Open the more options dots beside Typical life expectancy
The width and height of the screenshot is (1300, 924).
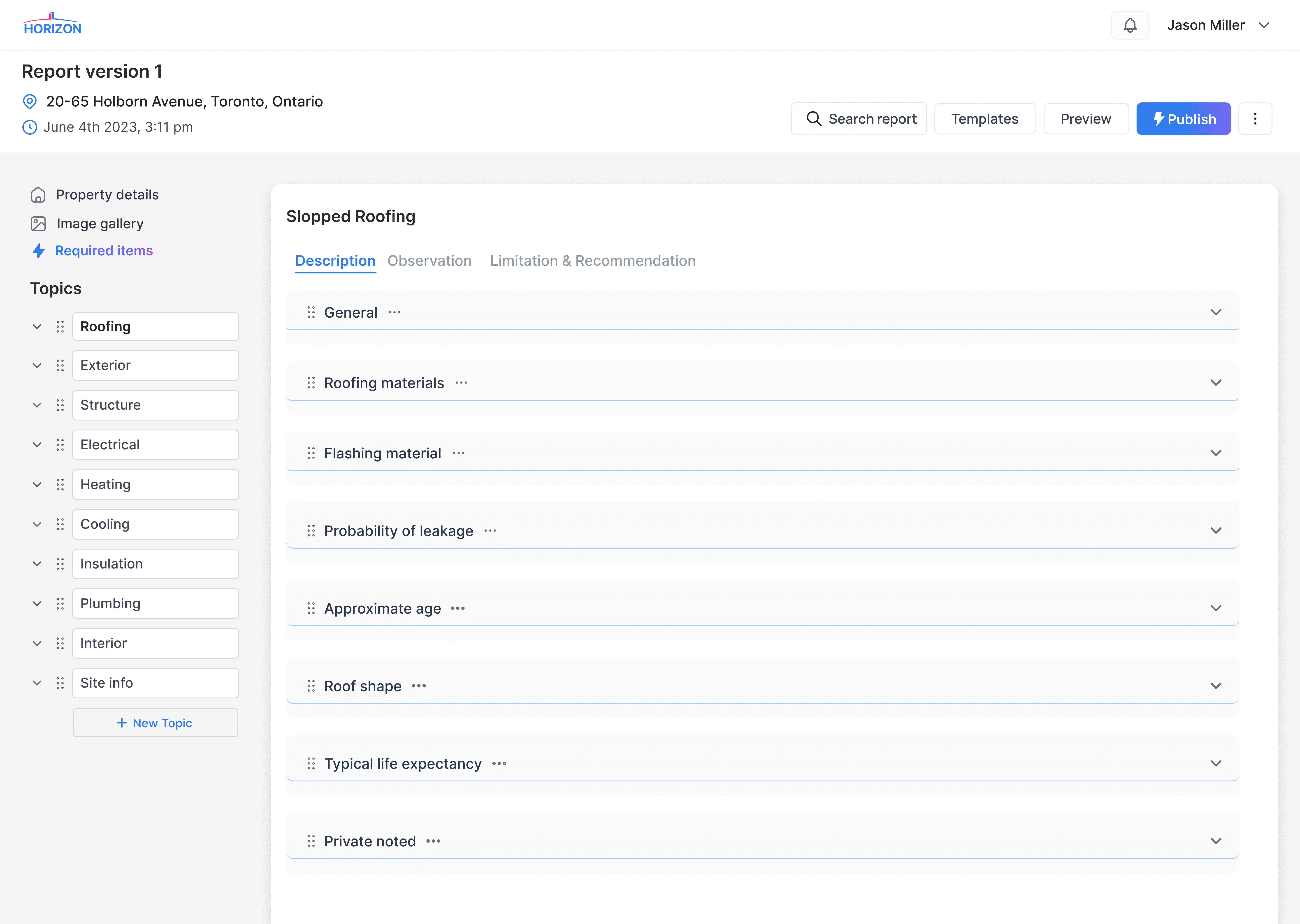pyautogui.click(x=499, y=764)
